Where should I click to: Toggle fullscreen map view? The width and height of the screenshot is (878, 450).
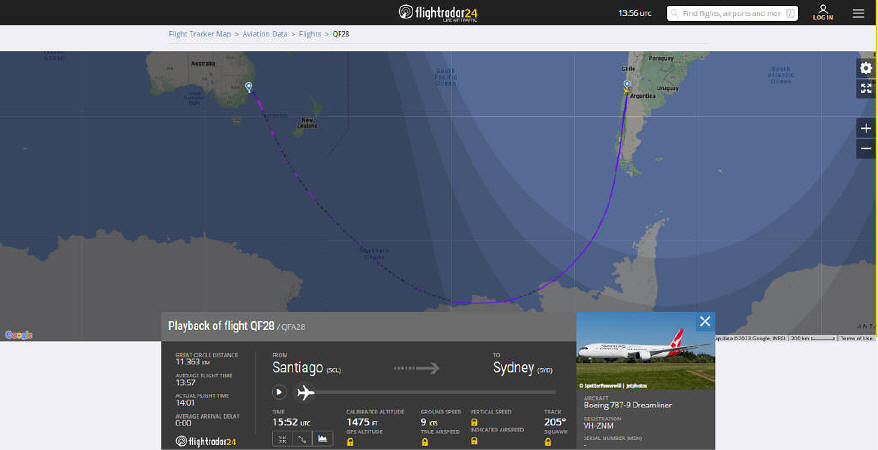[866, 88]
